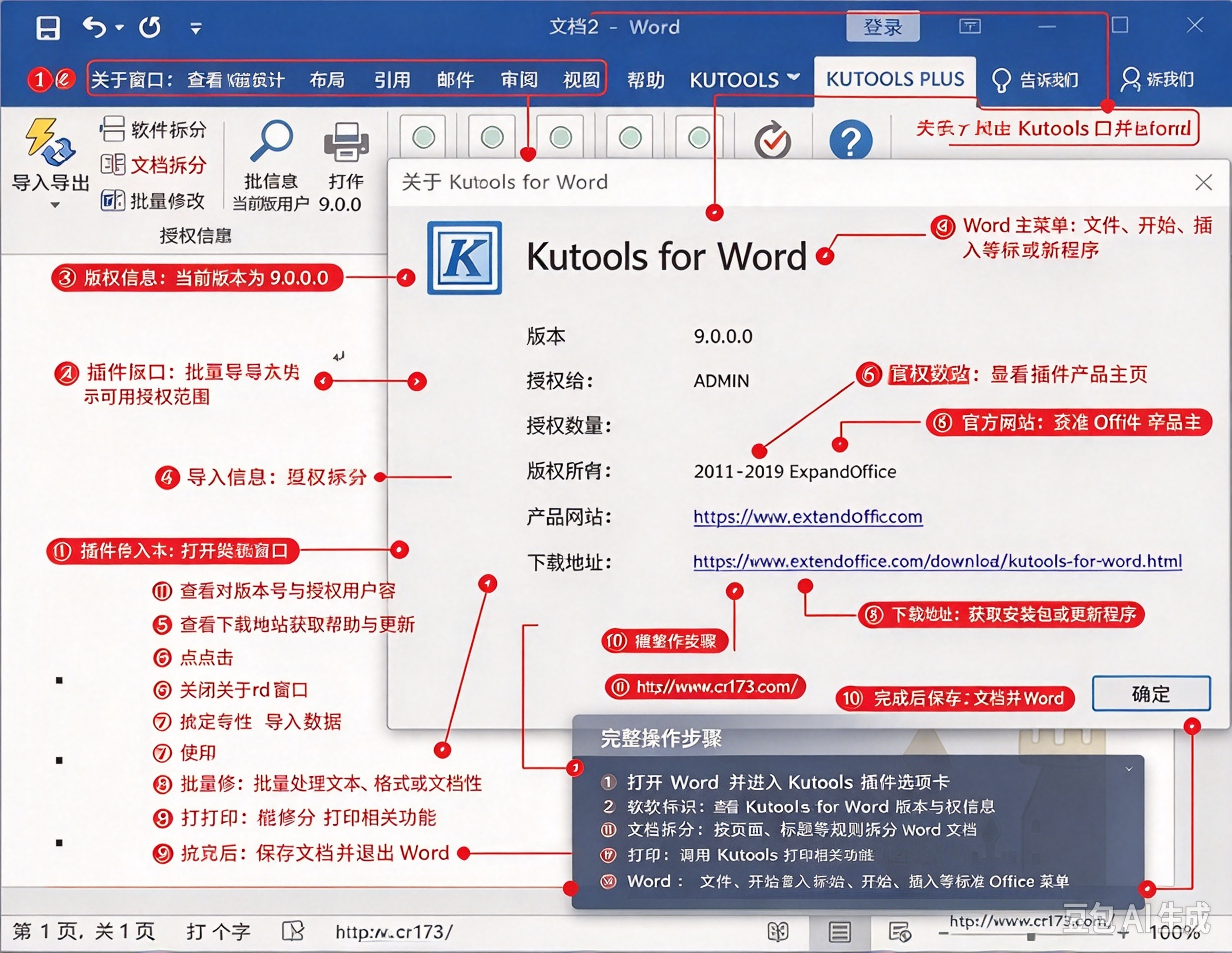Click the page count 第 1 页 status entry
Screen dimensions: 1232x953
coord(84,931)
